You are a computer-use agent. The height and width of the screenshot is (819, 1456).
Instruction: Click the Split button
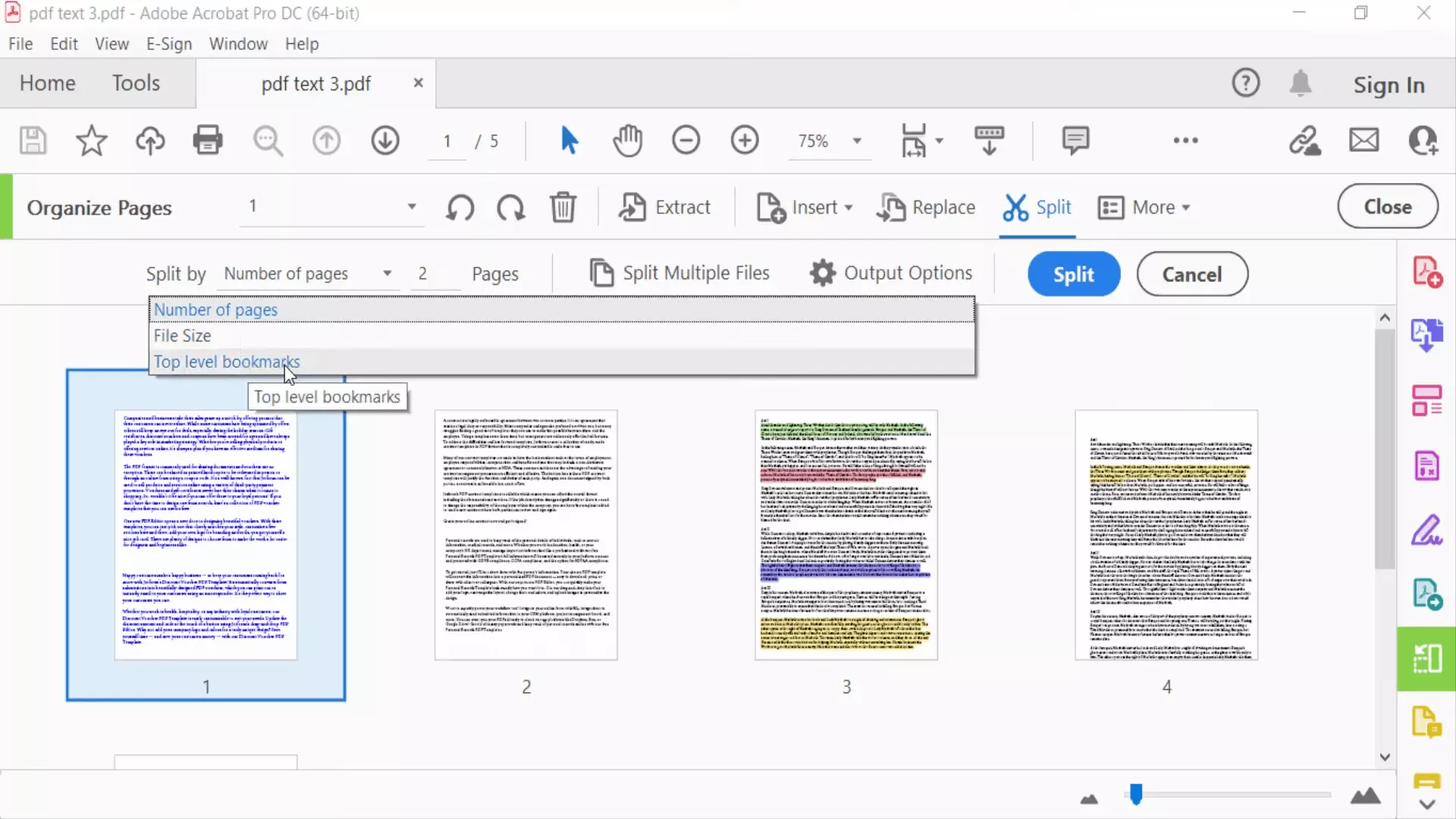[x=1074, y=273]
